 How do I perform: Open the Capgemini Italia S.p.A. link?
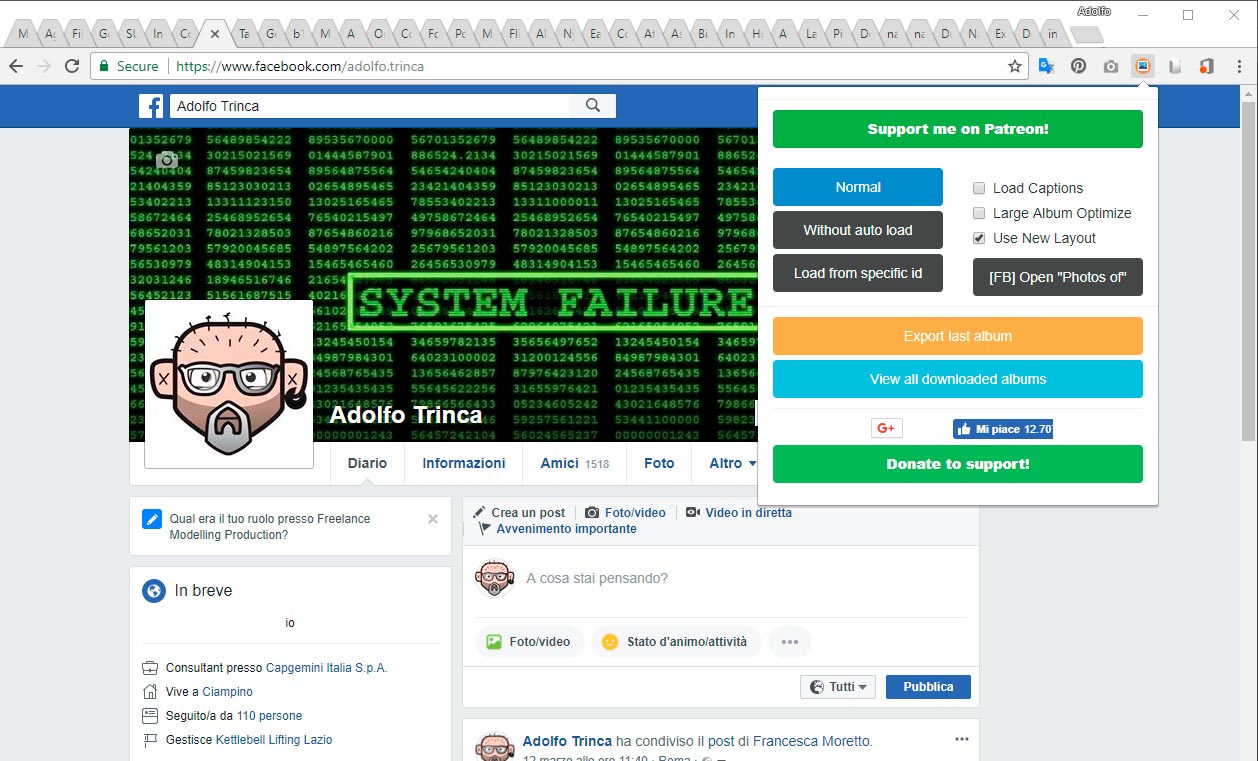[x=326, y=668]
